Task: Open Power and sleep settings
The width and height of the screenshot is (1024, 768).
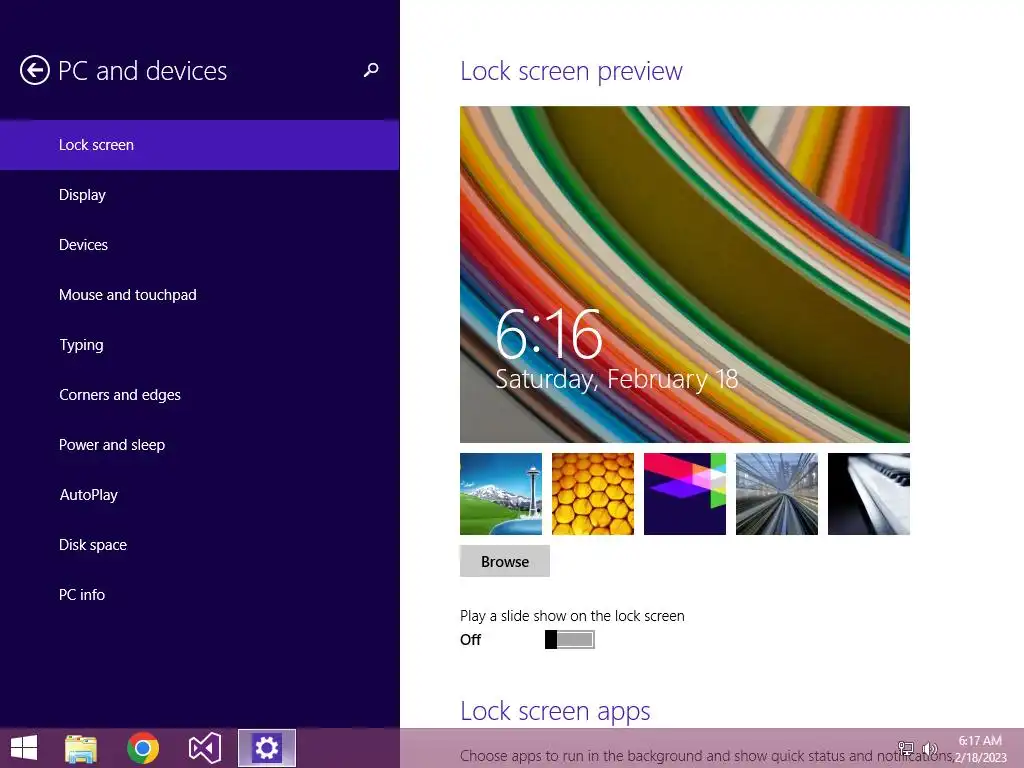Action: 199,445
